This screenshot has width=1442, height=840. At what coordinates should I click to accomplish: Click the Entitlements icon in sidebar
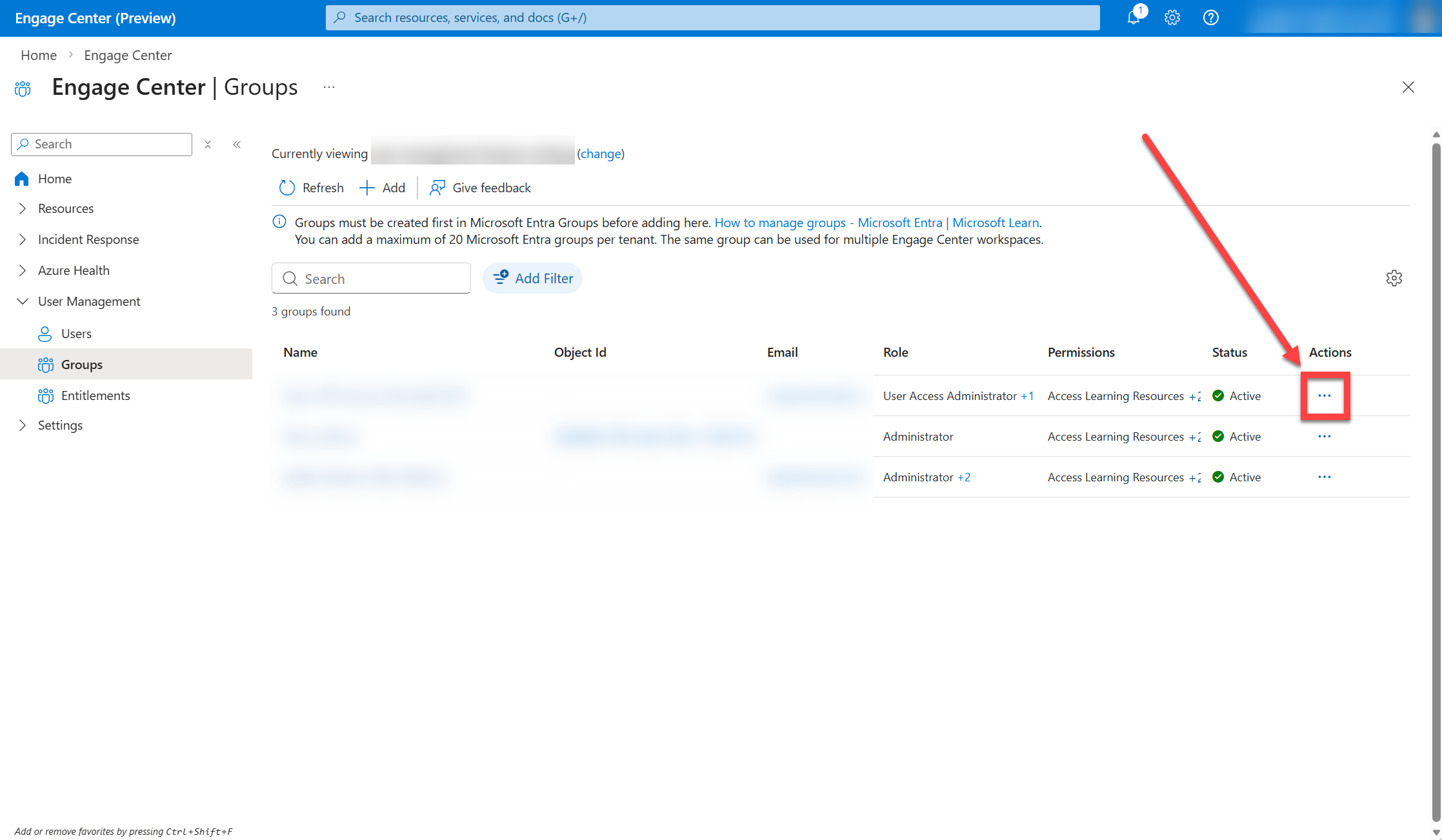pos(45,395)
